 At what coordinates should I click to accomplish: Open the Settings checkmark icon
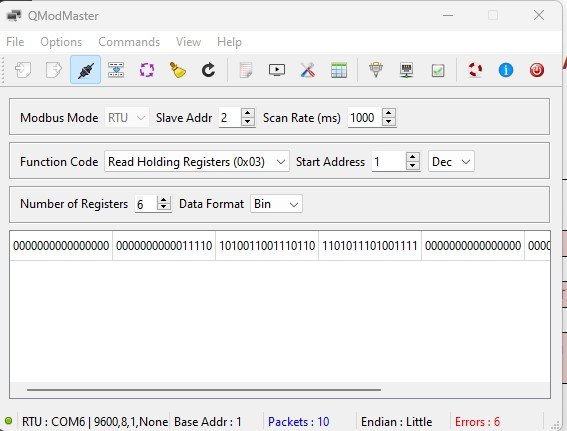pos(438,70)
